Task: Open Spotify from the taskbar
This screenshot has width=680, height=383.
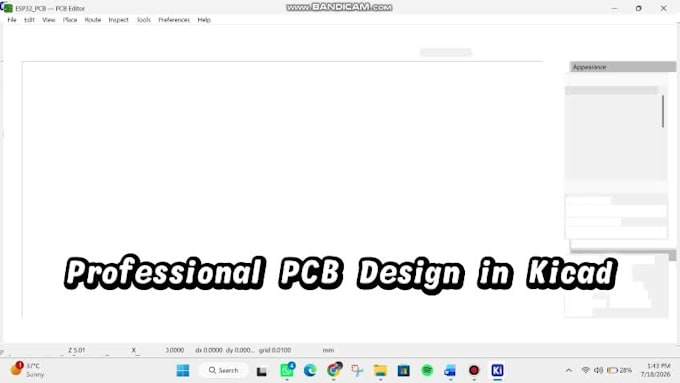Action: [x=427, y=370]
